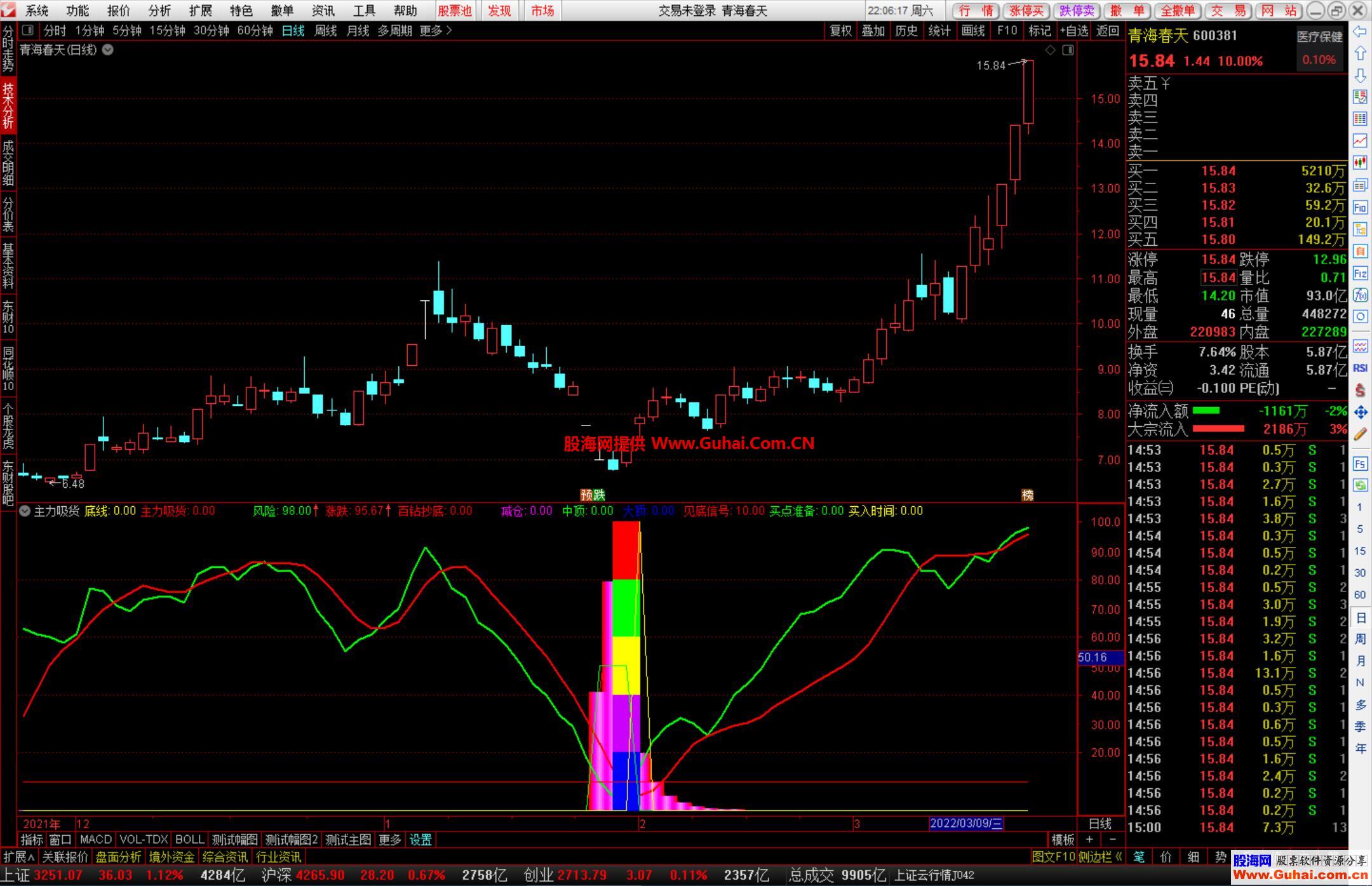Switch to the 月 monthly period in the right sidebar
This screenshot has width=1372, height=886.
[1360, 661]
